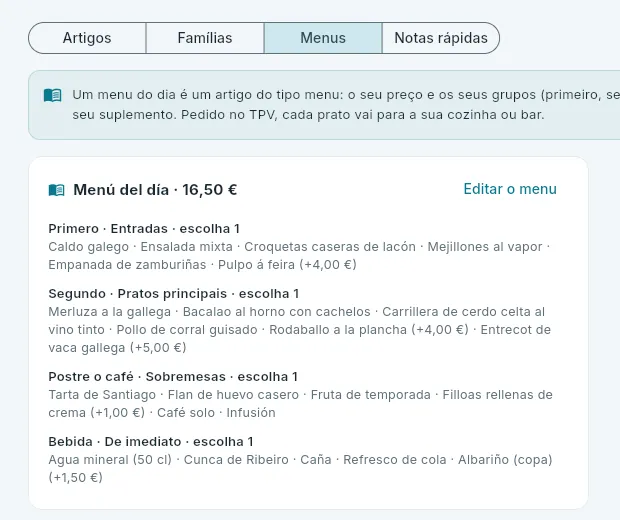620x520 pixels.
Task: Click Bacalao al horno con cachelos
Action: click(x=276, y=312)
